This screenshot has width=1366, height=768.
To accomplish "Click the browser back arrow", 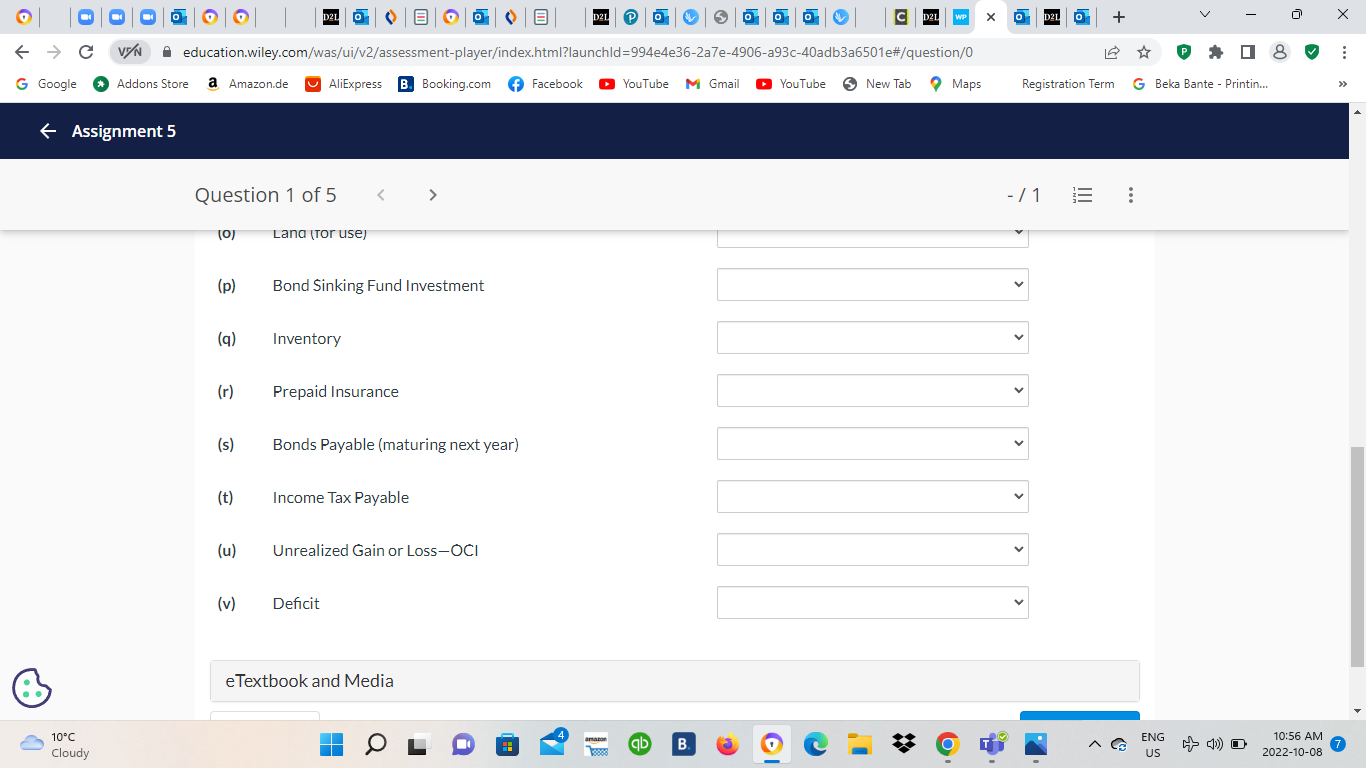I will 22,52.
